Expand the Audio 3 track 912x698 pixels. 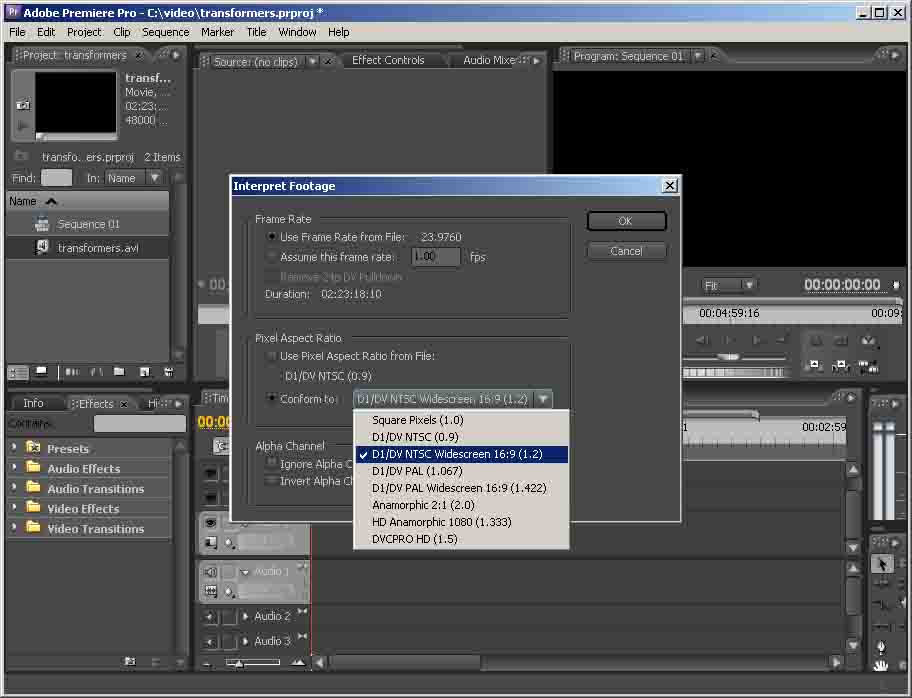pyautogui.click(x=245, y=641)
